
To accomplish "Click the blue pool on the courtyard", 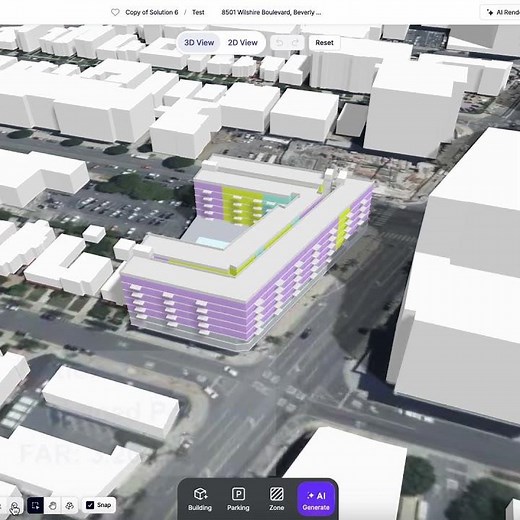I will [x=211, y=243].
